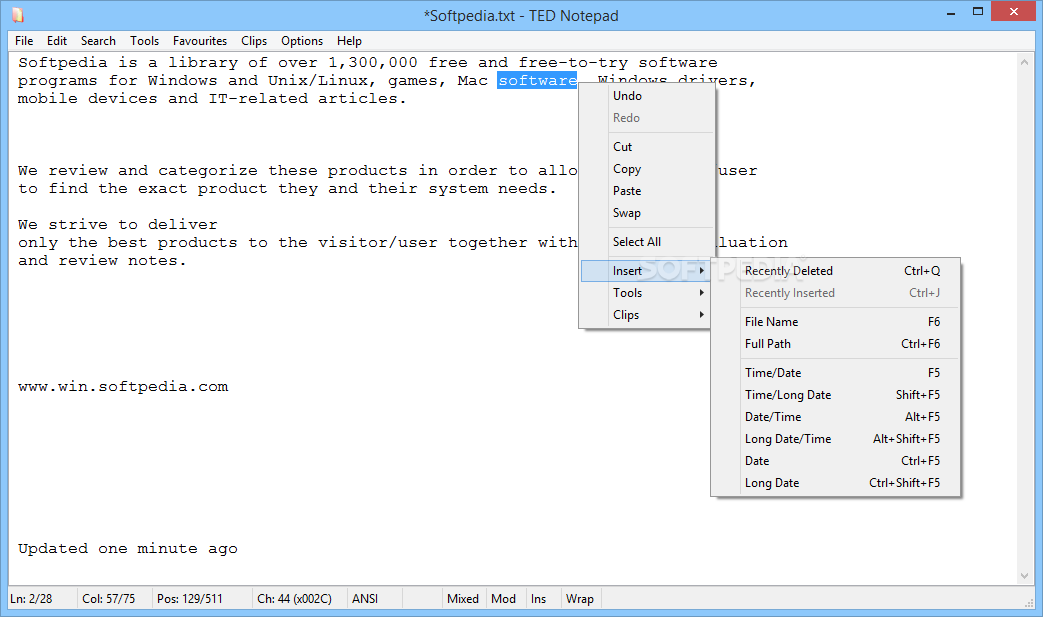Insert Date only

(835, 461)
